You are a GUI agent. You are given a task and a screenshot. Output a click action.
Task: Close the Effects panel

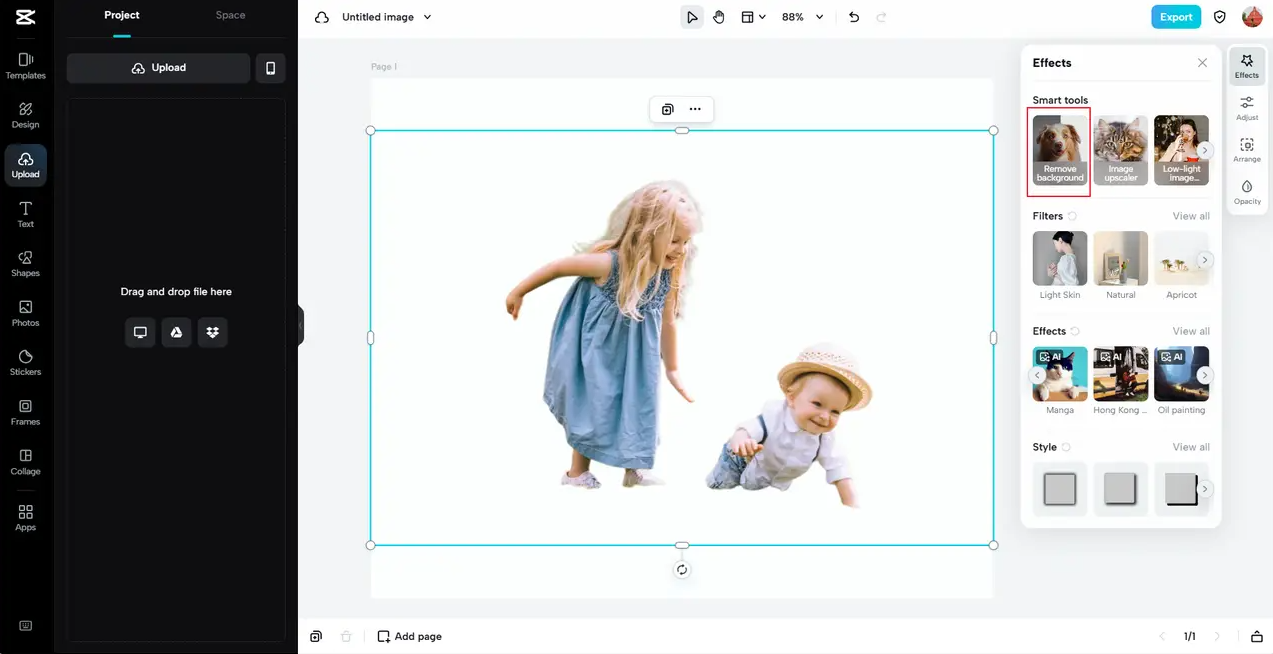[1202, 63]
